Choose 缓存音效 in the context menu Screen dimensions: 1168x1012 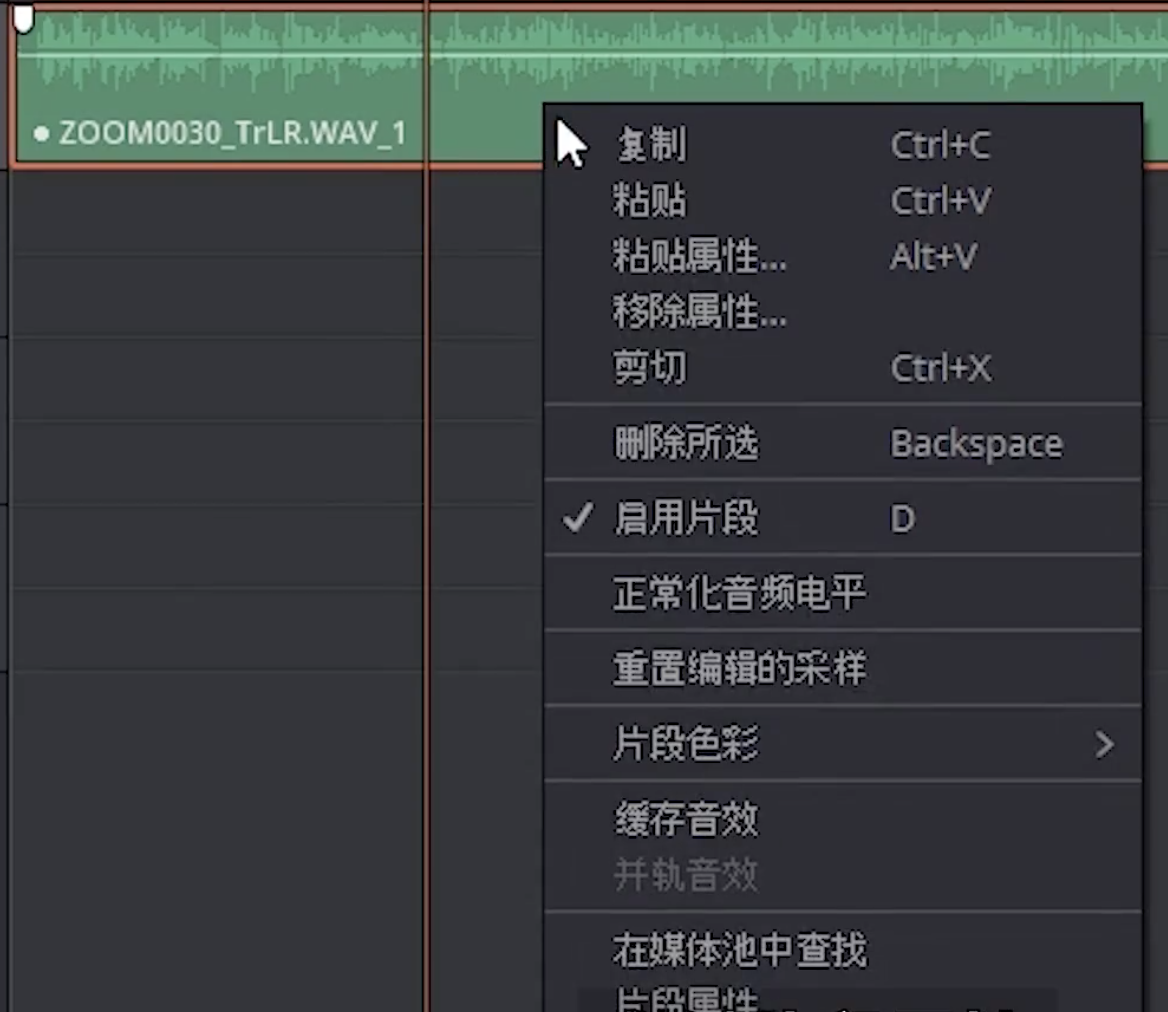click(x=686, y=820)
